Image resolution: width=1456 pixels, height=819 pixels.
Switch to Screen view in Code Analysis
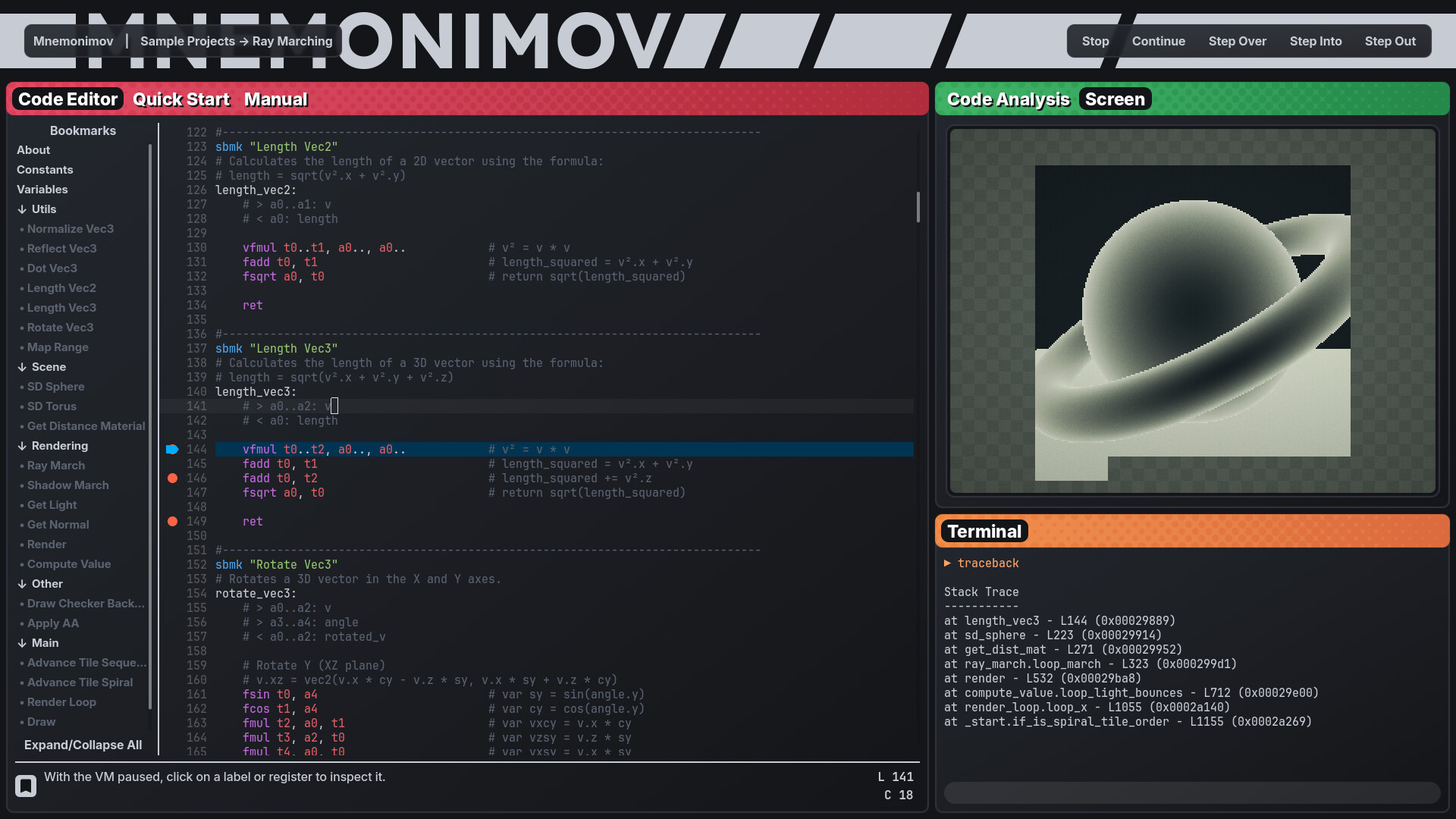[x=1114, y=99]
